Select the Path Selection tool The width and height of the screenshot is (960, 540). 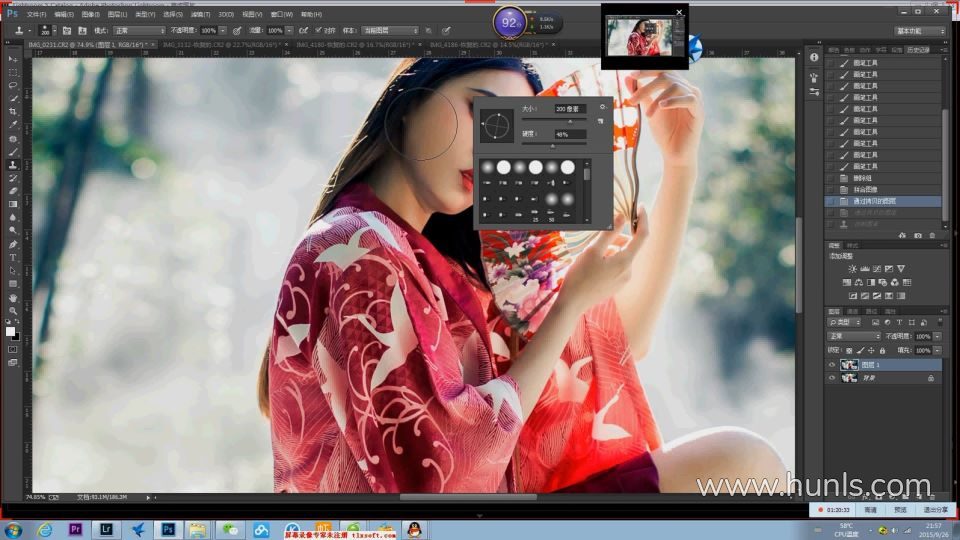click(13, 271)
